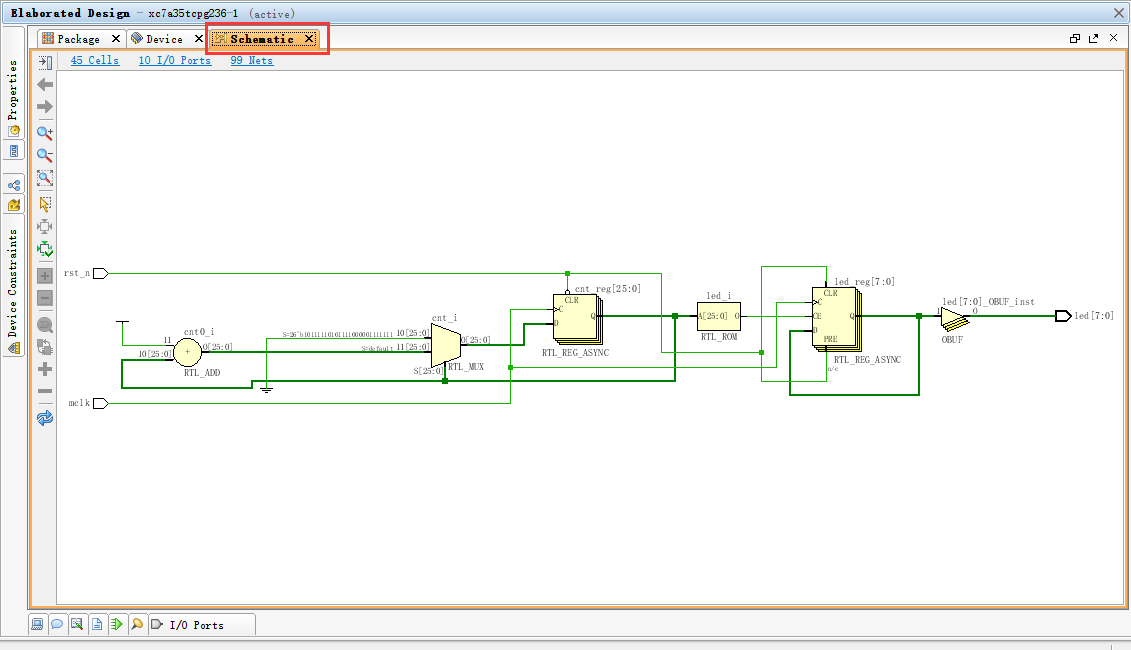
Task: Click the collapse-all minus box icon
Action: click(45, 298)
